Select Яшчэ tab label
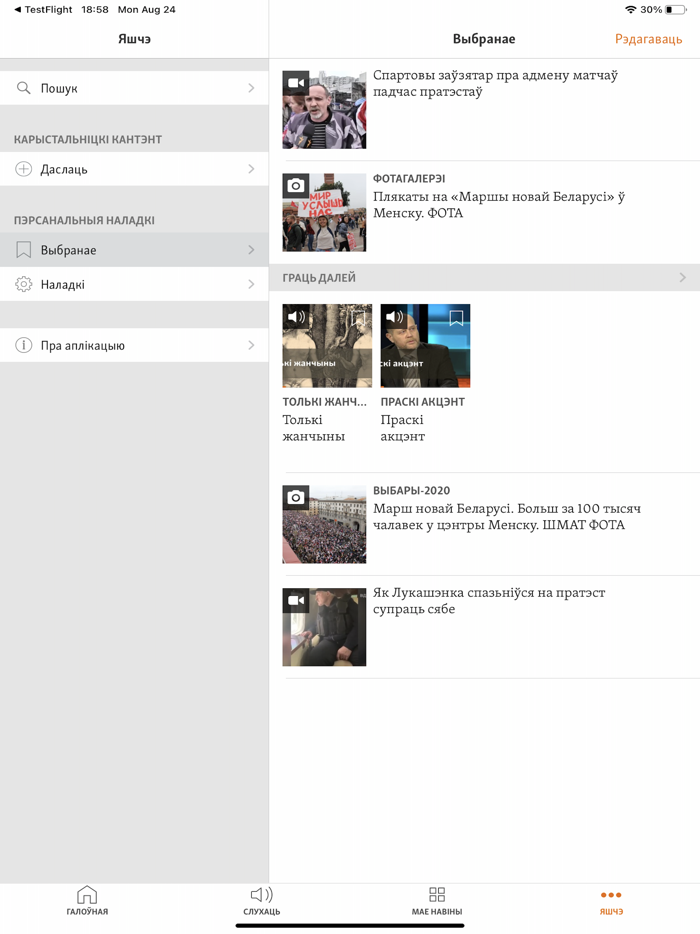This screenshot has width=700, height=934. tap(611, 911)
